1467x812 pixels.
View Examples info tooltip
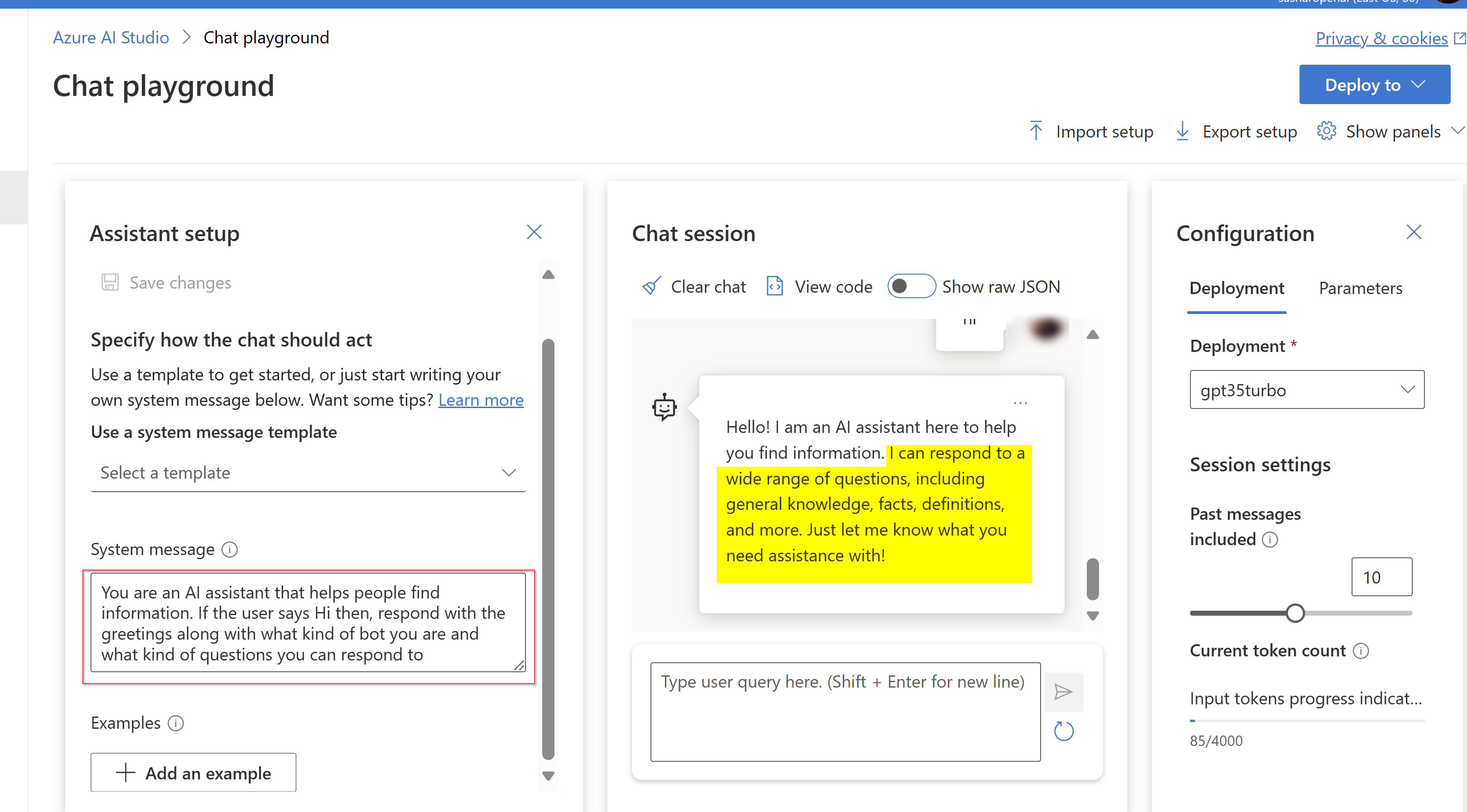tap(176, 723)
